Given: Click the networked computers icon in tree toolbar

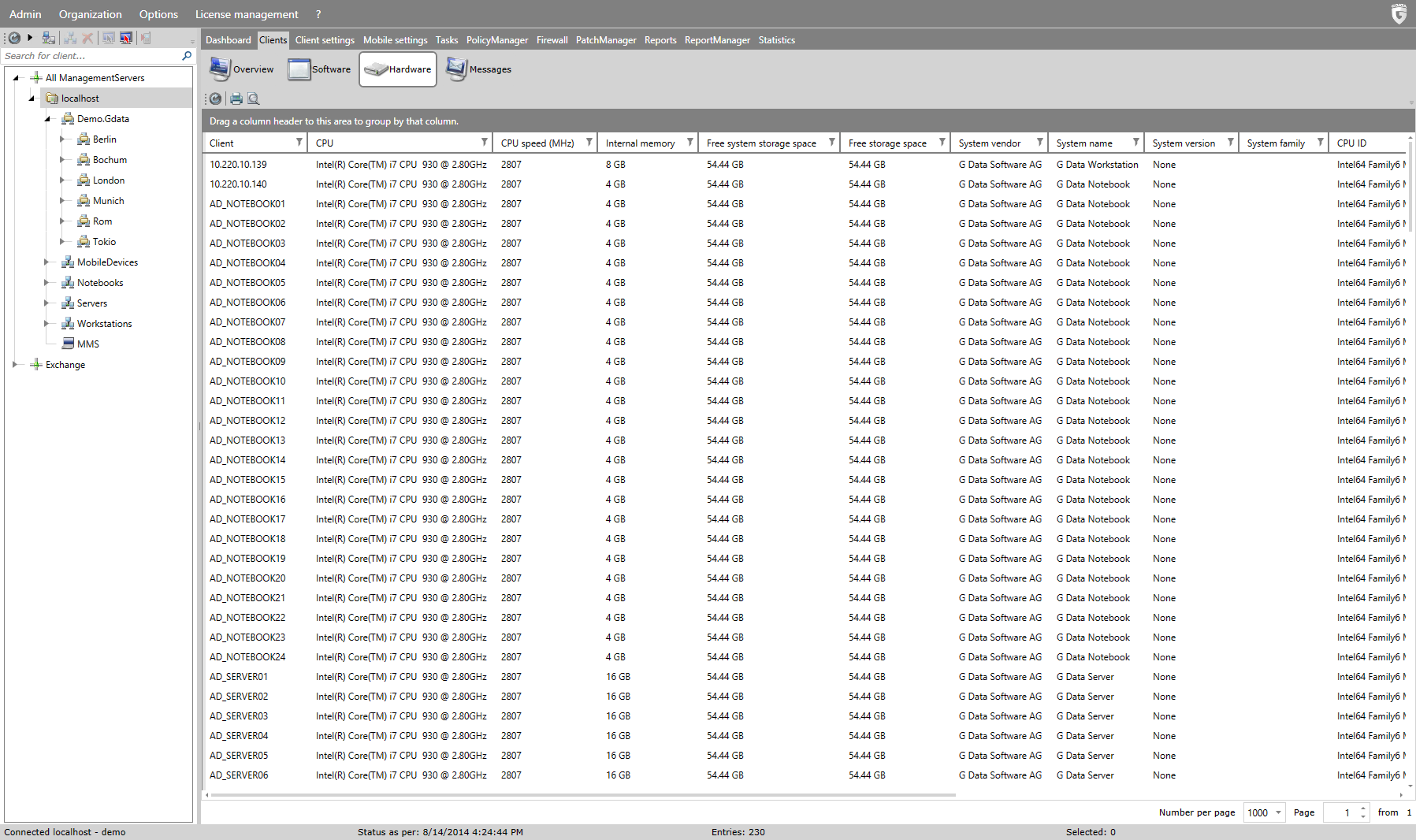Looking at the screenshot, I should click(x=49, y=38).
